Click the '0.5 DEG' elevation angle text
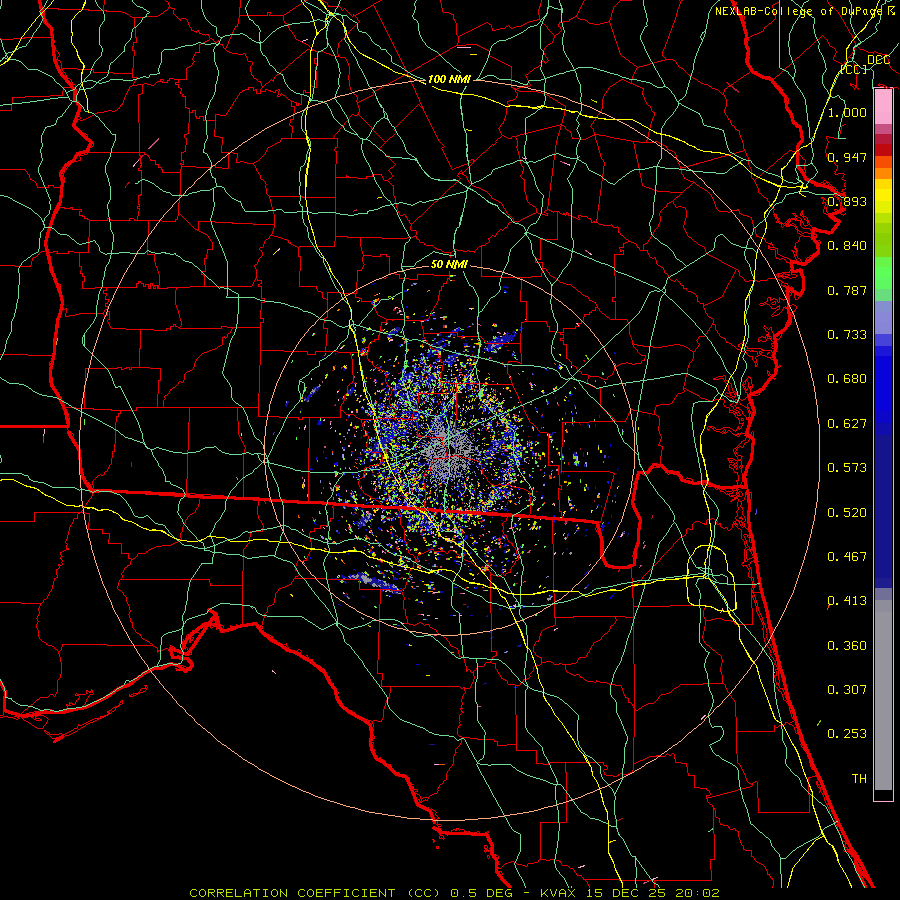 click(x=483, y=893)
